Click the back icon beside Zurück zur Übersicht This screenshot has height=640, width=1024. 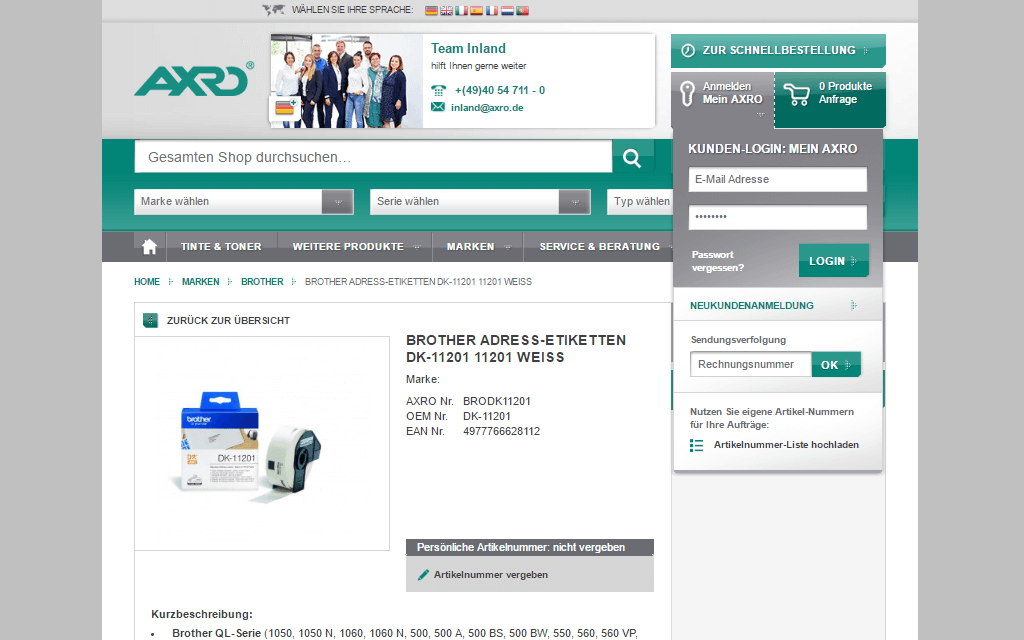pyautogui.click(x=151, y=320)
